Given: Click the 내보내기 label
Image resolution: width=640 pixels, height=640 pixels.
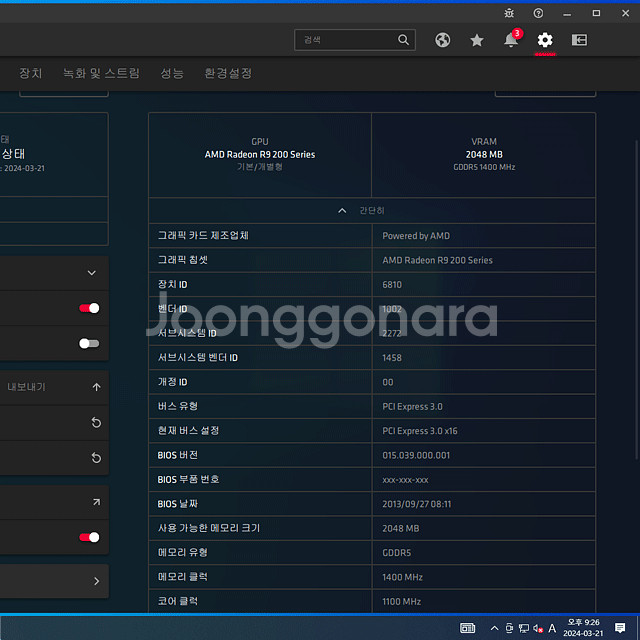Looking at the screenshot, I should (x=27, y=387).
